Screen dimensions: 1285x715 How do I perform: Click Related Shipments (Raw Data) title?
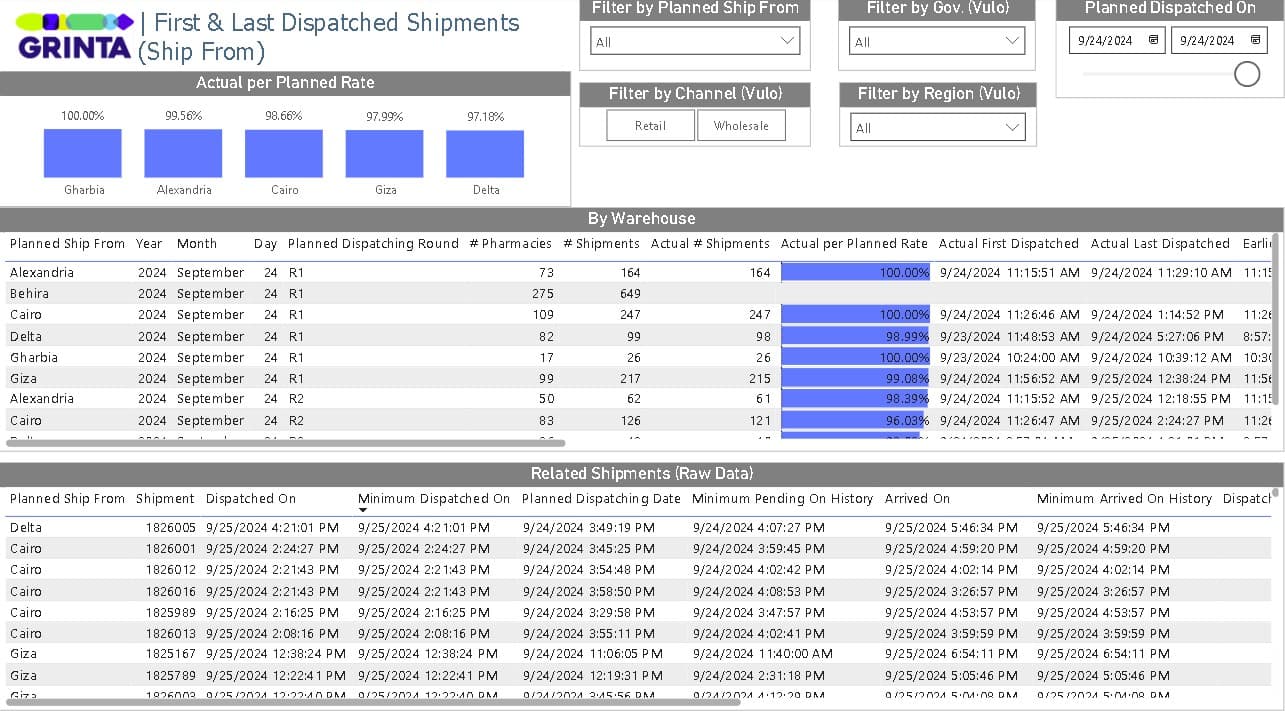[641, 473]
